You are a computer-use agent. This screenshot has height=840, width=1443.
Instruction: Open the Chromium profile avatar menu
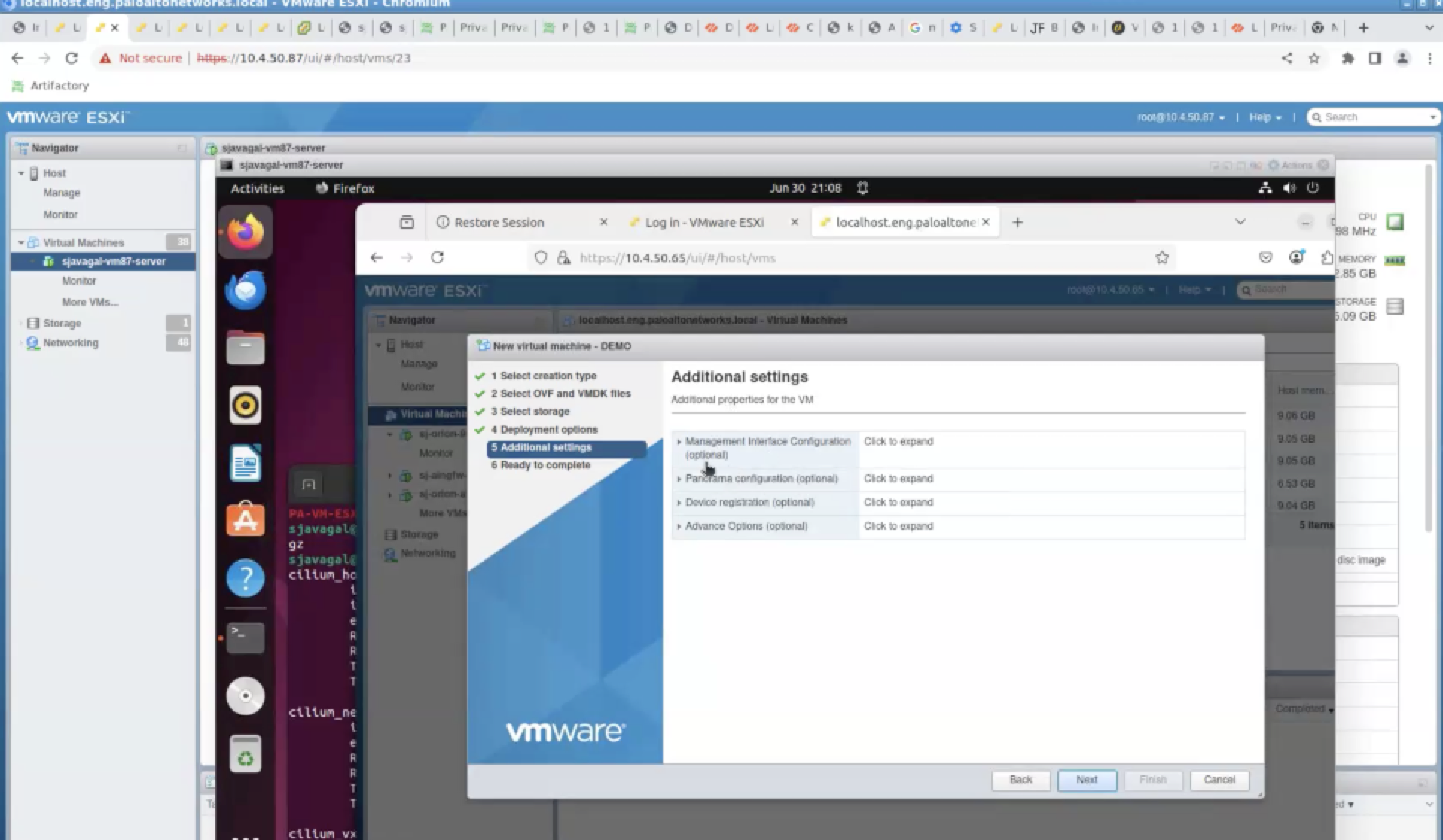pos(1402,58)
